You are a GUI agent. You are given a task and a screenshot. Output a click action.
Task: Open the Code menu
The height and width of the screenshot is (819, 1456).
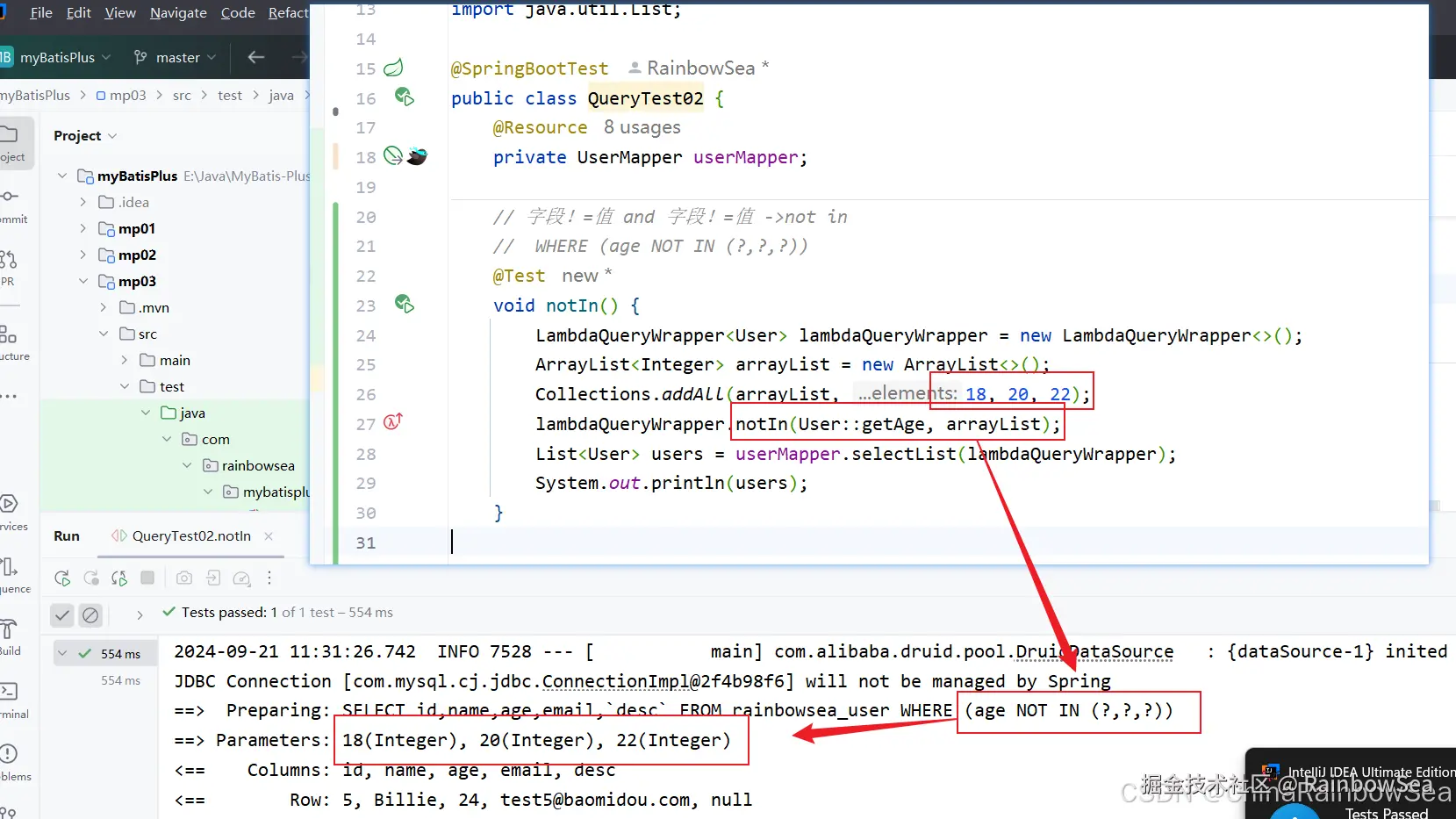click(238, 12)
